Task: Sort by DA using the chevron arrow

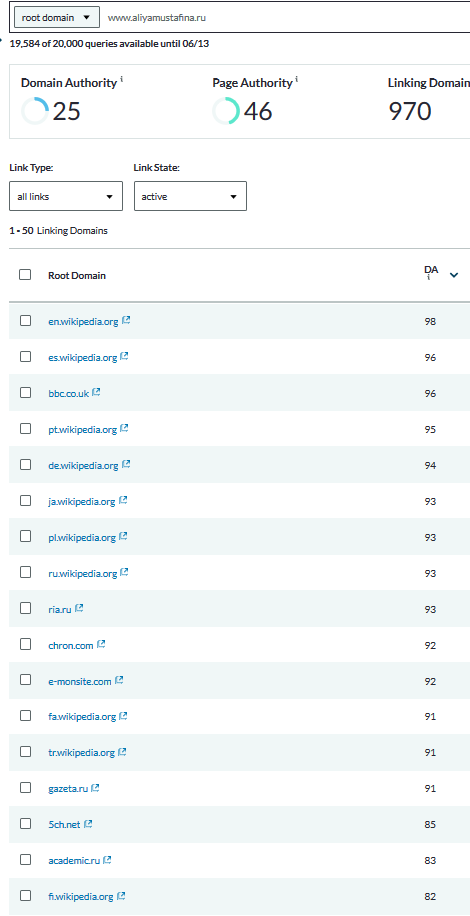Action: pos(454,275)
